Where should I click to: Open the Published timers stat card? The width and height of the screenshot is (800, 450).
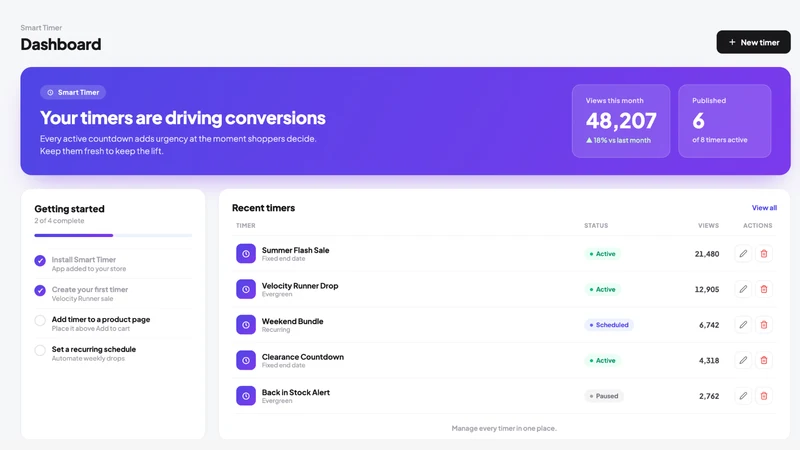pos(724,121)
